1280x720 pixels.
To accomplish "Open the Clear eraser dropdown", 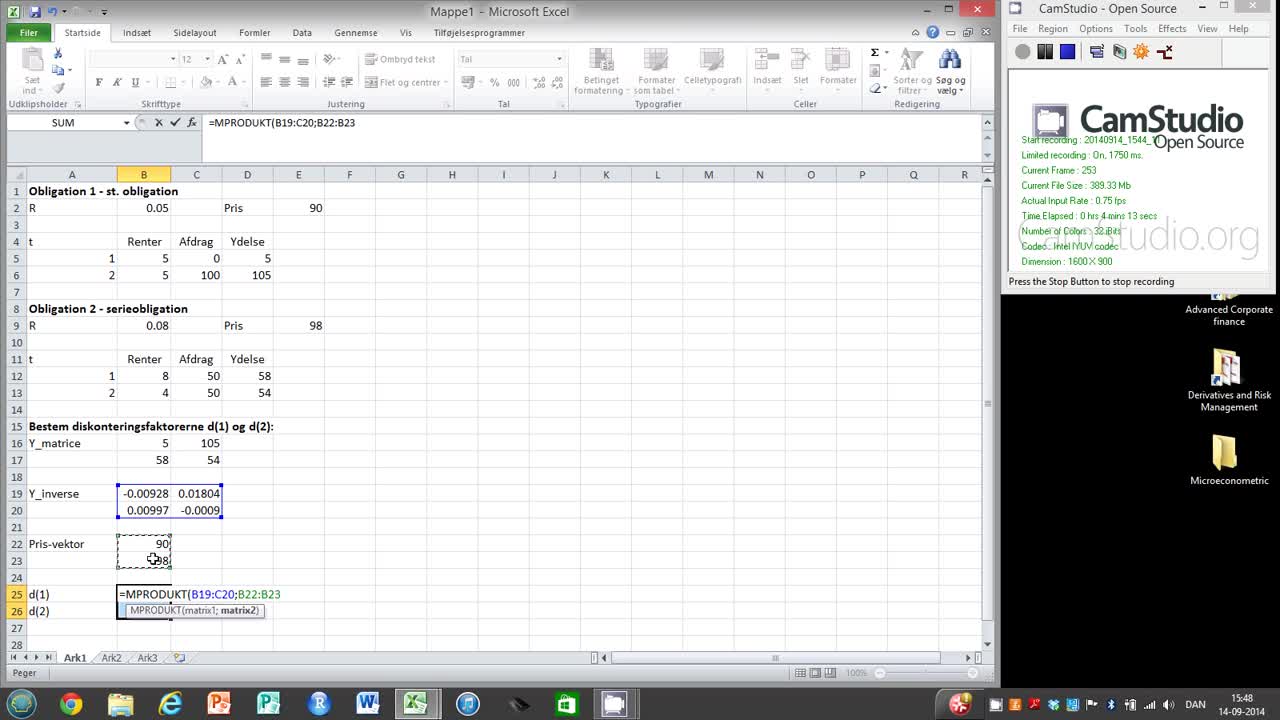I will coord(886,88).
